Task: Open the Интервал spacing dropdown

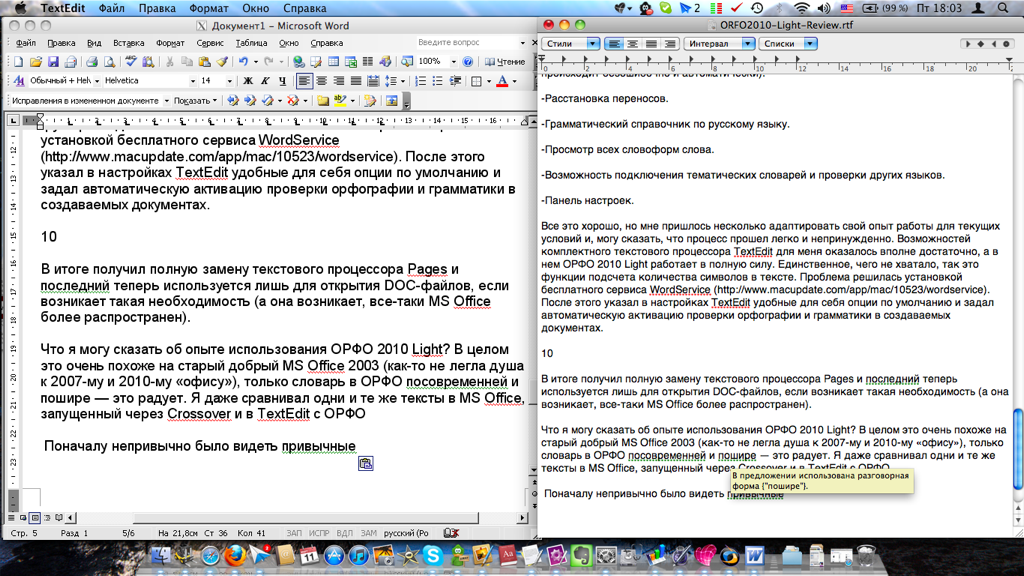Action: tap(718, 44)
